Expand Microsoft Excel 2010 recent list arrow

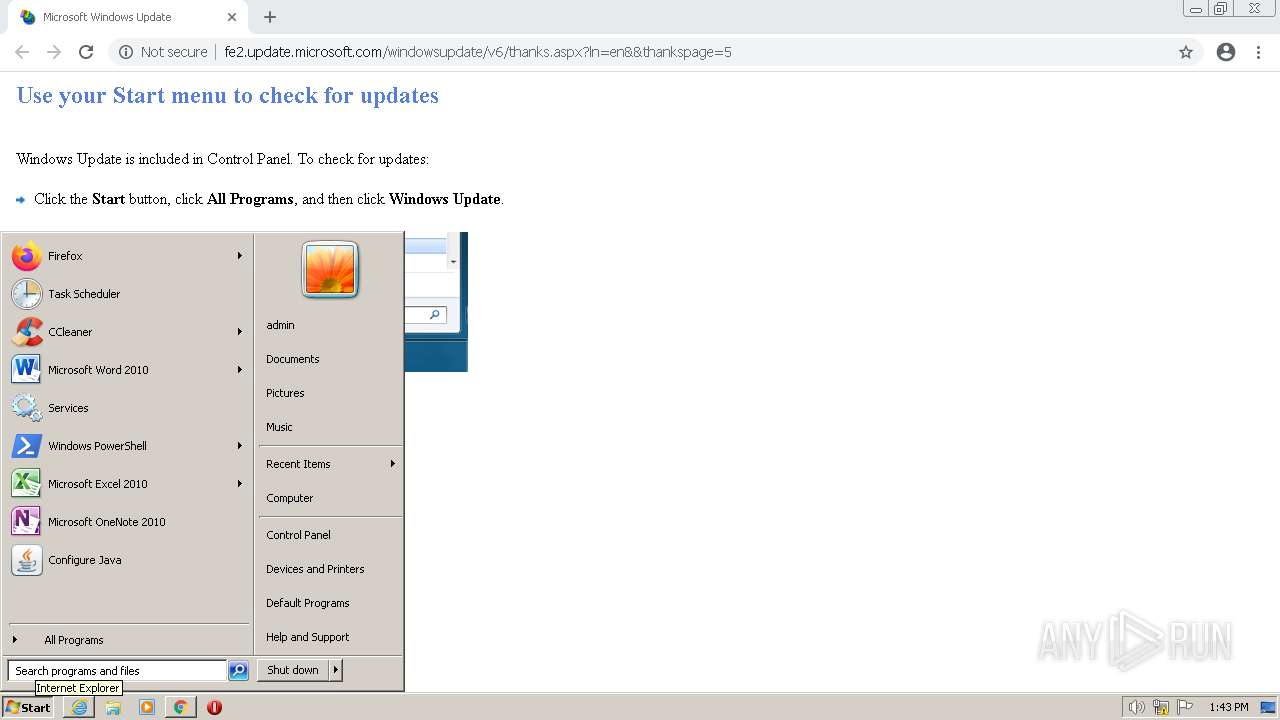tap(240, 484)
